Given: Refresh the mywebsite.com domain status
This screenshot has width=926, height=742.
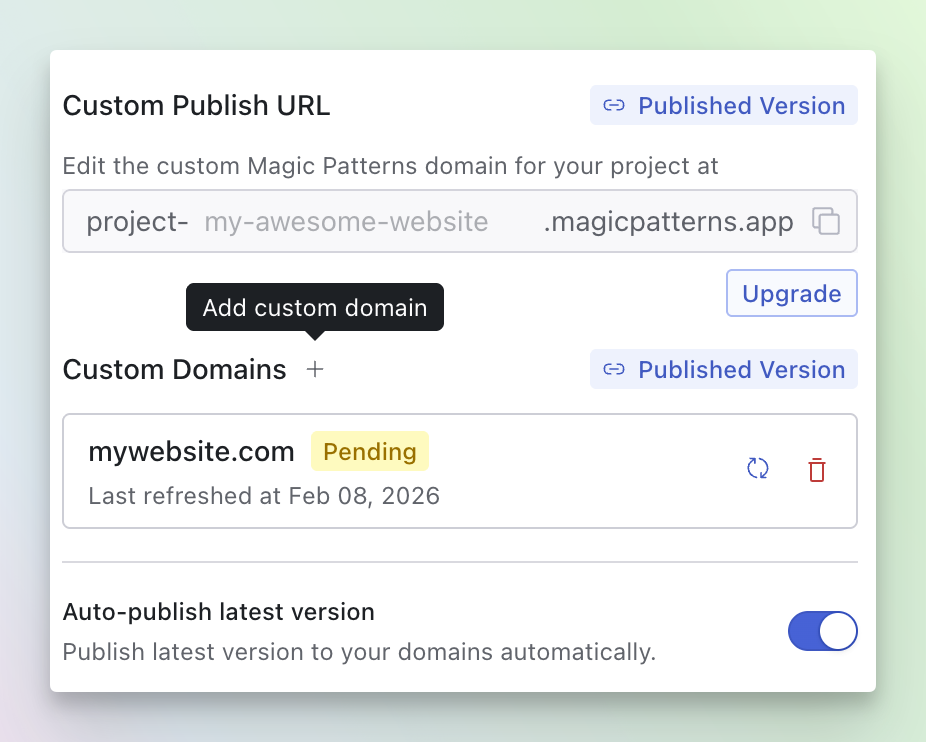Looking at the screenshot, I should 758,469.
